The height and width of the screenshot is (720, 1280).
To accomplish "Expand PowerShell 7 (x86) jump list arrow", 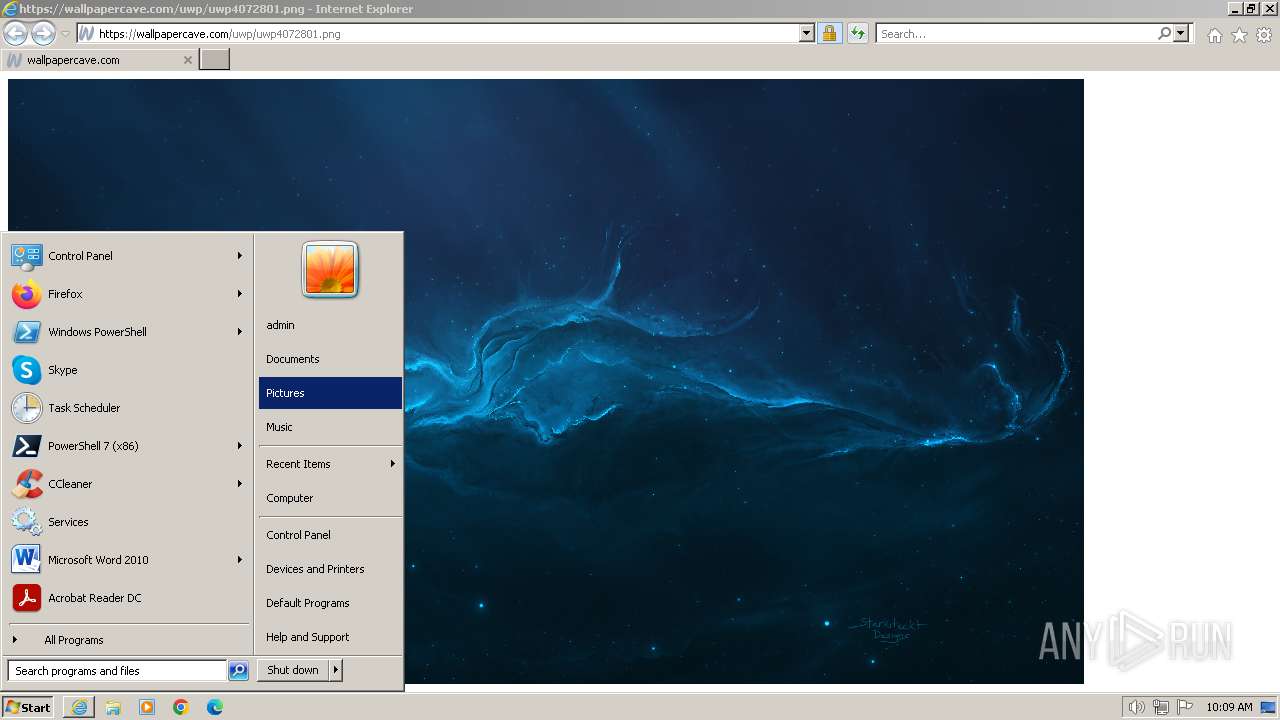I will point(240,446).
